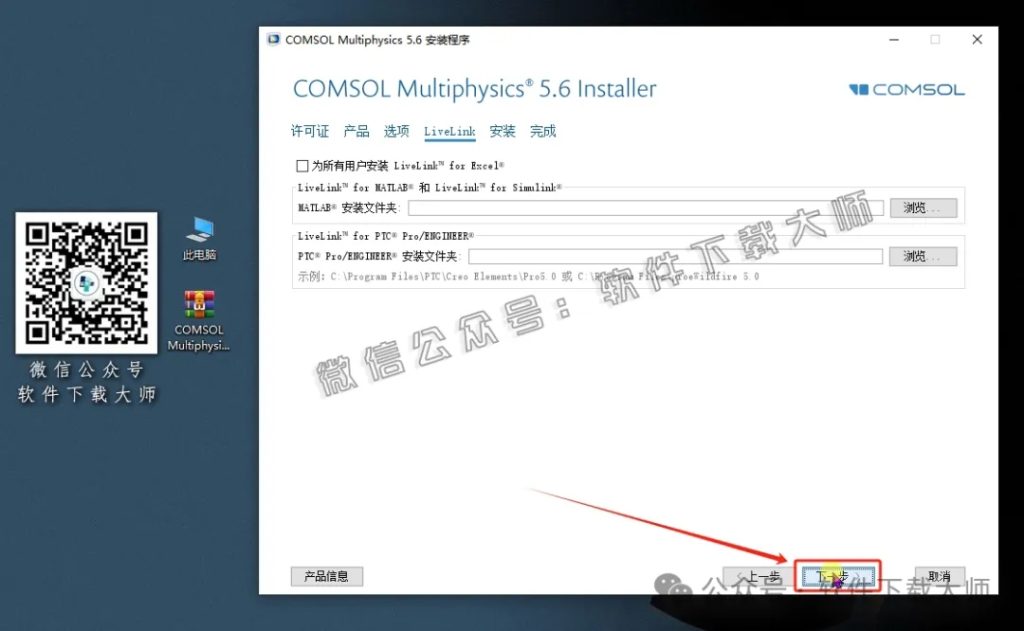This screenshot has height=631, width=1024.
Task: Browse for the PTC Pro/ENGINEER installation folder
Action: pyautogui.click(x=922, y=255)
